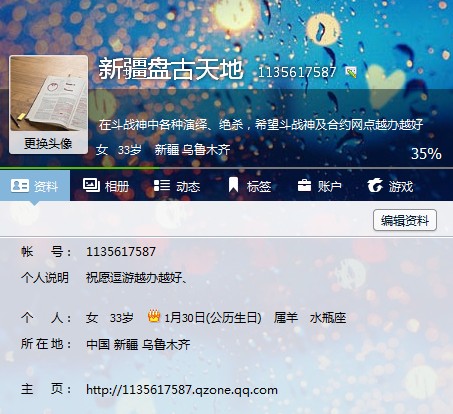Click the birthday crown icon
Image resolution: width=453 pixels, height=414 pixels.
click(x=154, y=316)
